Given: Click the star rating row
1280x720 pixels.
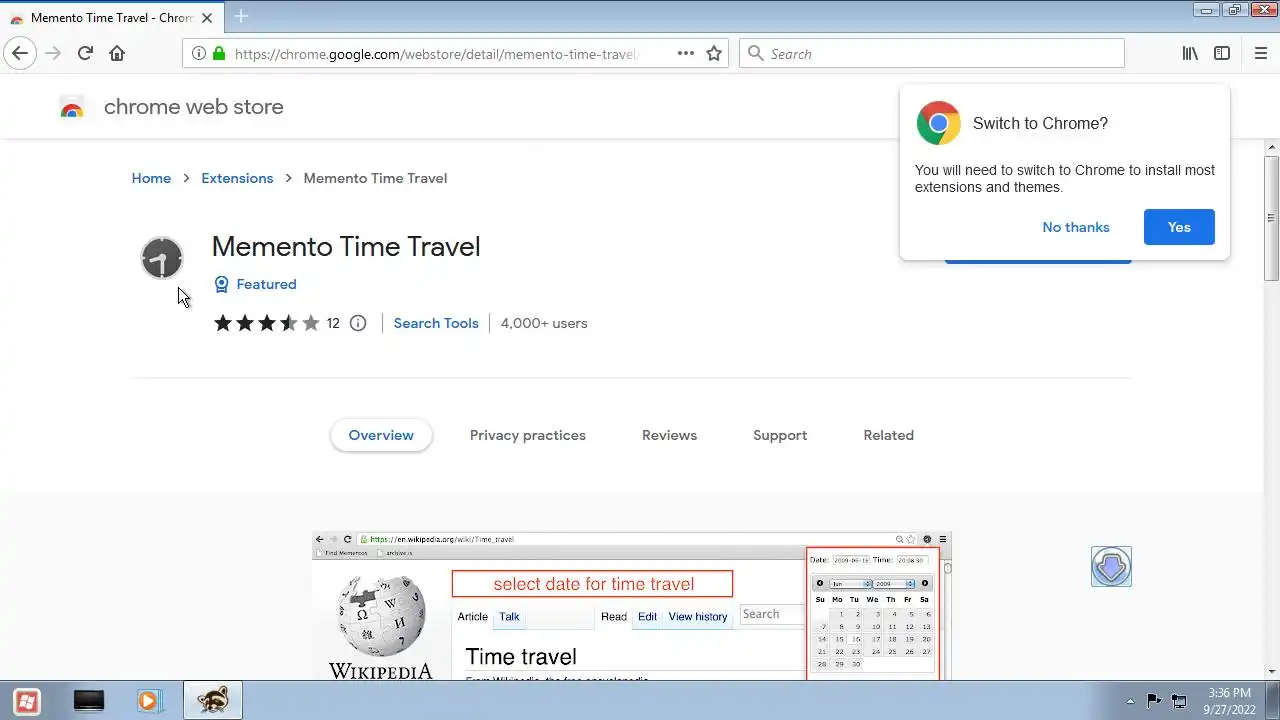Looking at the screenshot, I should (x=266, y=323).
